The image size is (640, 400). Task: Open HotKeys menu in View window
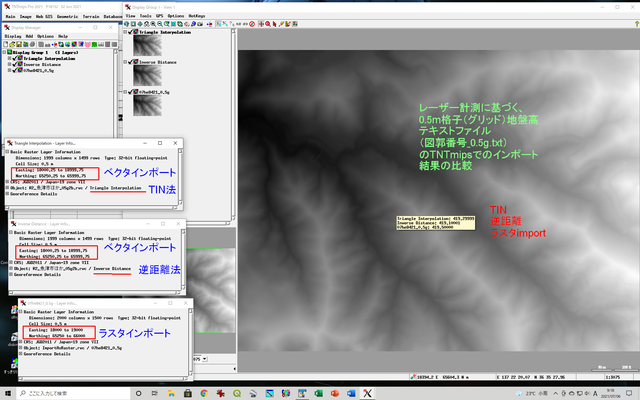[x=196, y=16]
